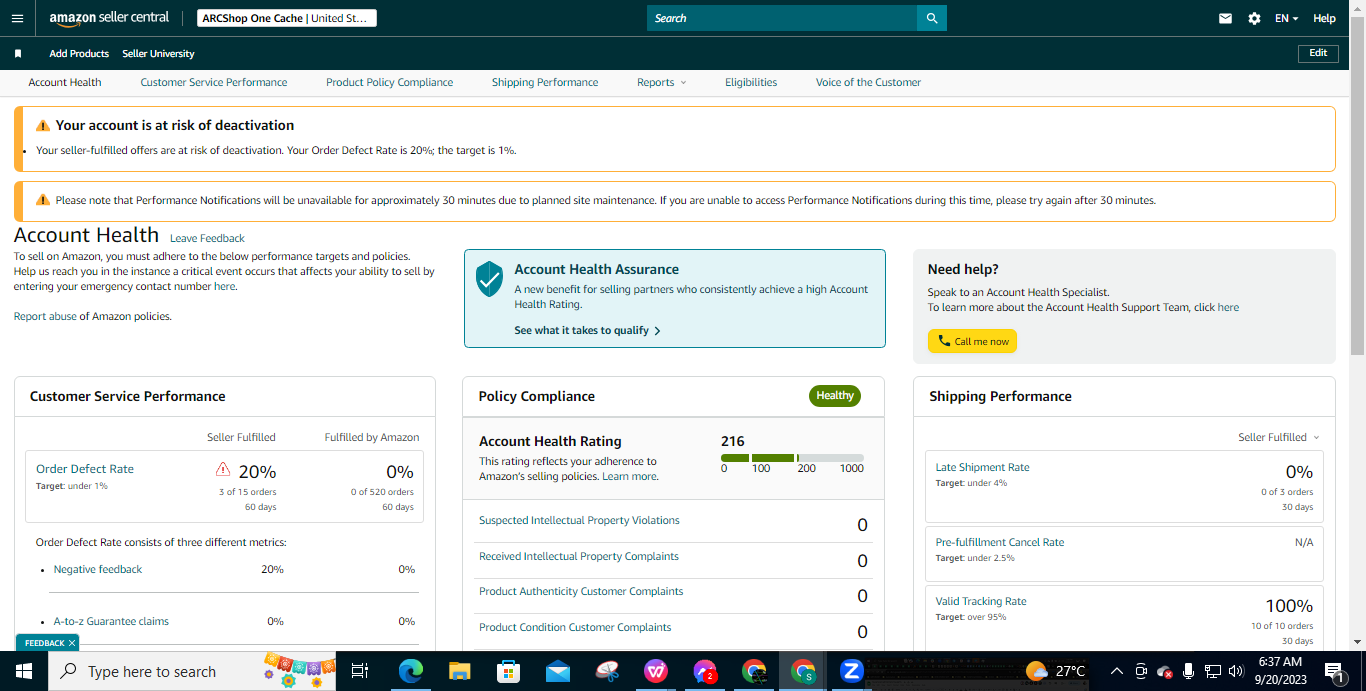The width and height of the screenshot is (1366, 691).
Task: Click the Windows Type here to search box
Action: tap(190, 671)
